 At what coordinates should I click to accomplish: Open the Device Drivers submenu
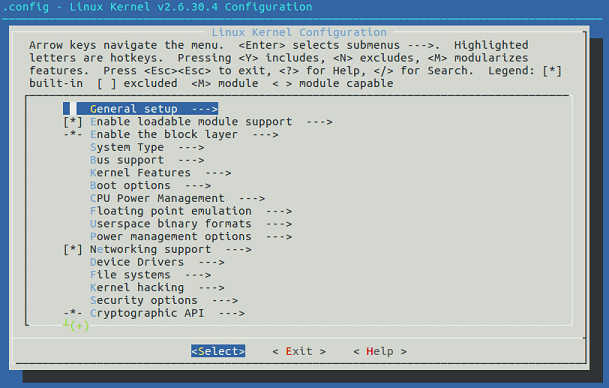157,262
